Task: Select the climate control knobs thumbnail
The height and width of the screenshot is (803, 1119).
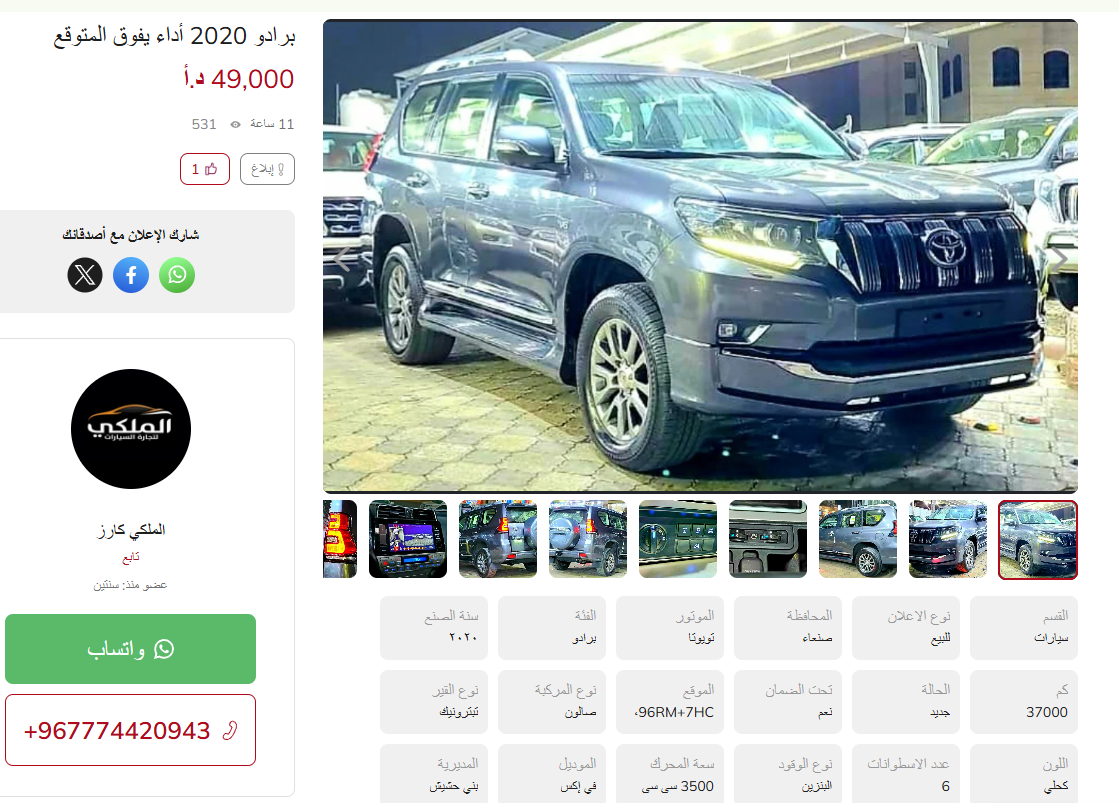Action: tap(678, 539)
